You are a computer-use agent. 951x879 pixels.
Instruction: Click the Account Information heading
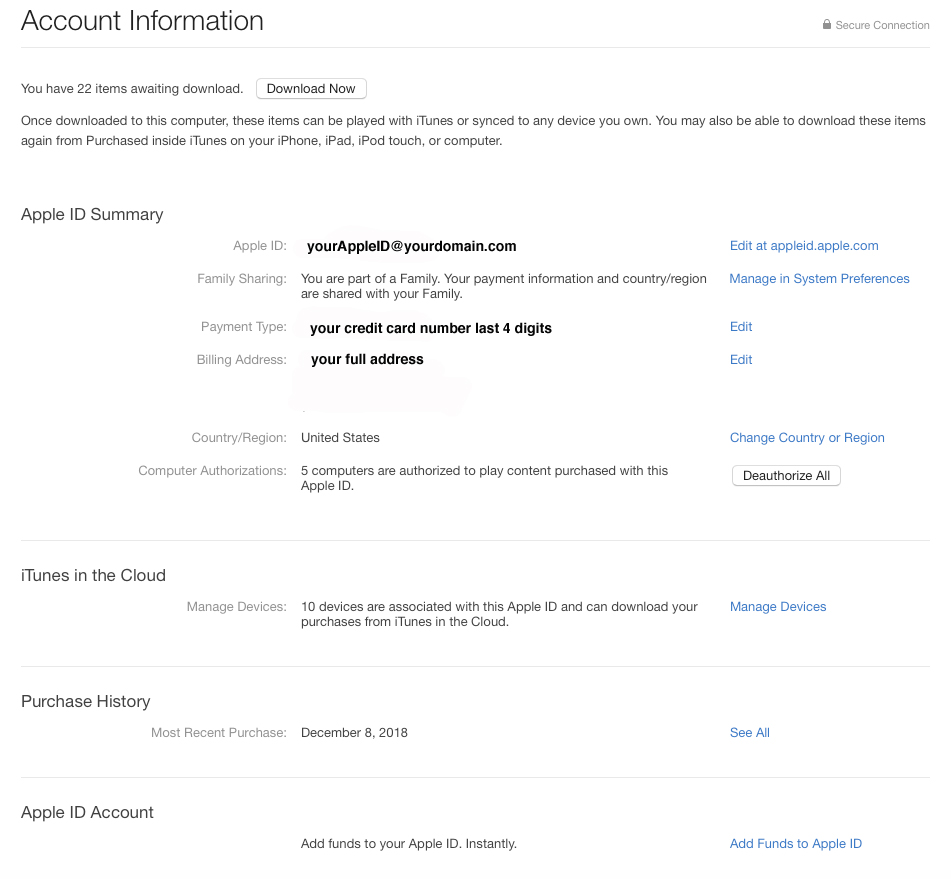point(142,20)
